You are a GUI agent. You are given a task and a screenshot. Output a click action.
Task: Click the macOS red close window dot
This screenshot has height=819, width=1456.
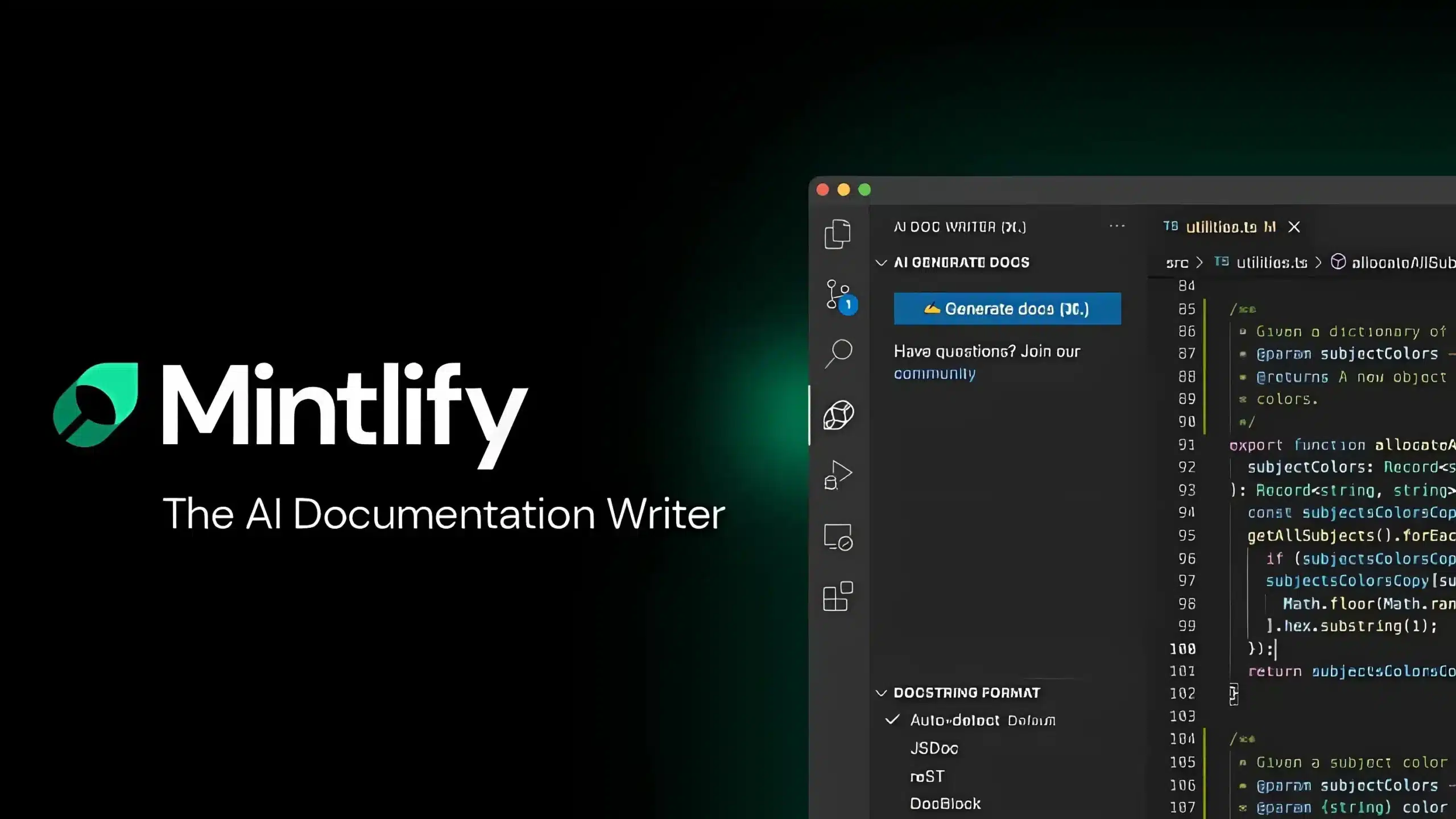822,190
